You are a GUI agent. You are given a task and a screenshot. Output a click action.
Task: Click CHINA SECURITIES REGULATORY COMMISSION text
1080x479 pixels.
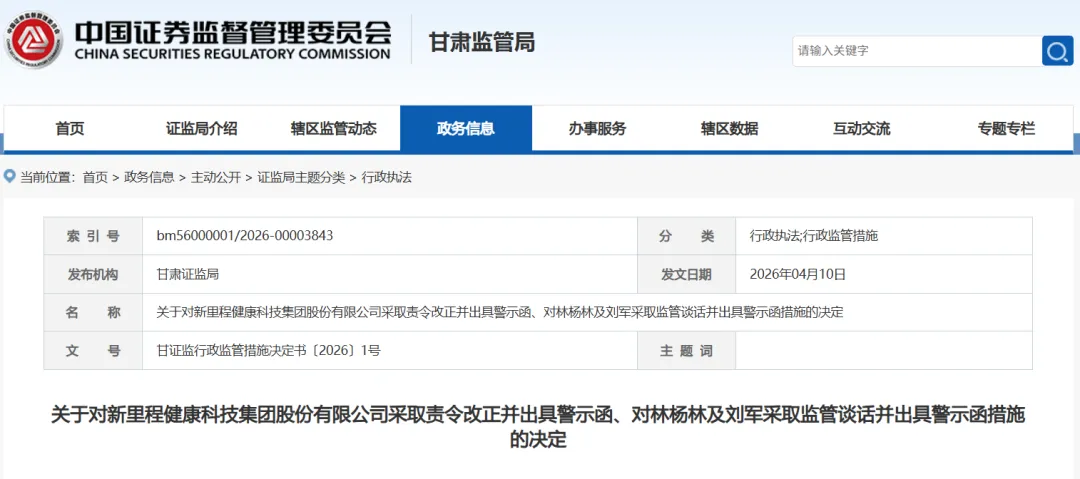pyautogui.click(x=233, y=54)
